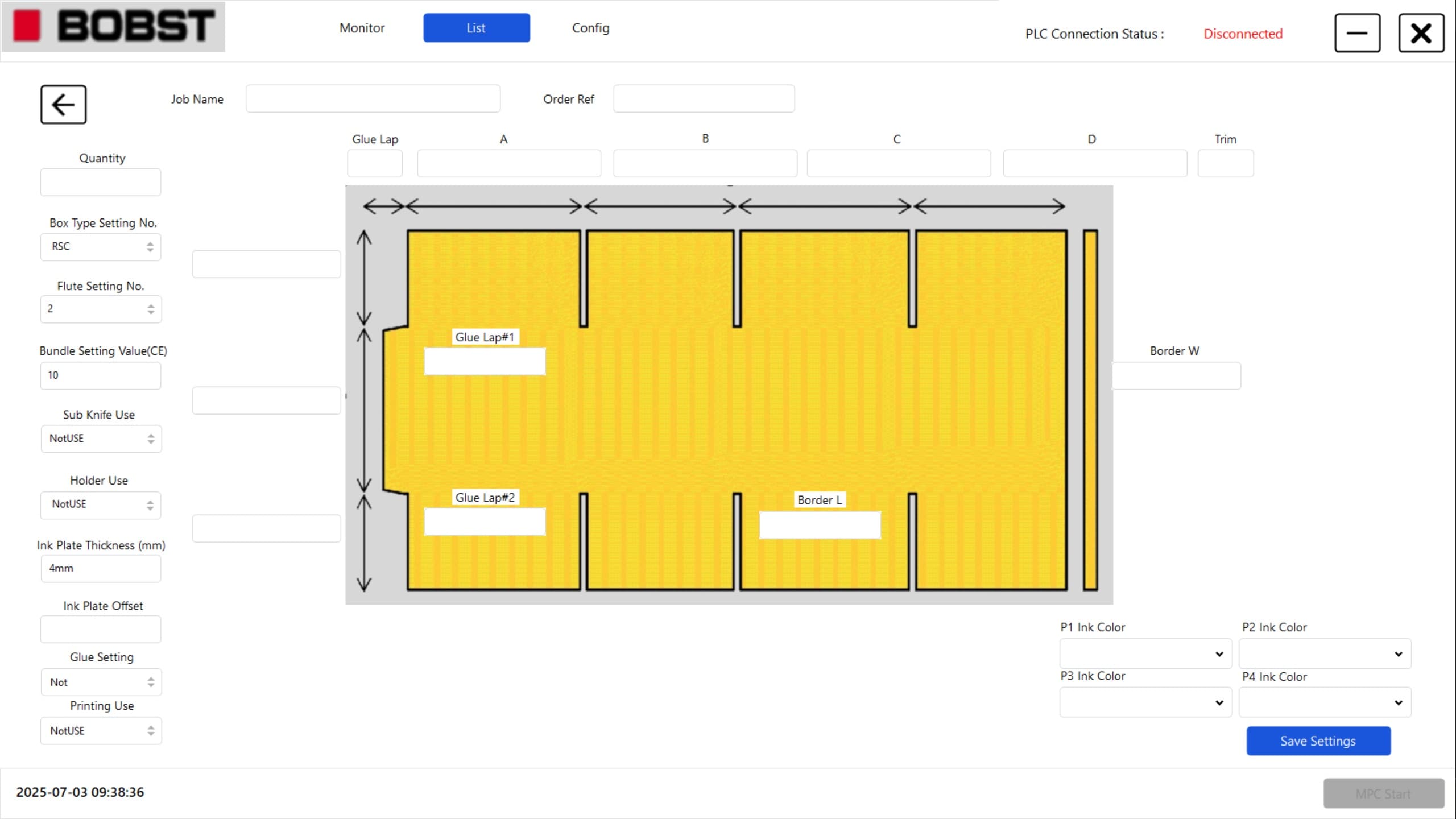The width and height of the screenshot is (1456, 819).
Task: Switch to the Monitor tab
Action: tap(362, 28)
